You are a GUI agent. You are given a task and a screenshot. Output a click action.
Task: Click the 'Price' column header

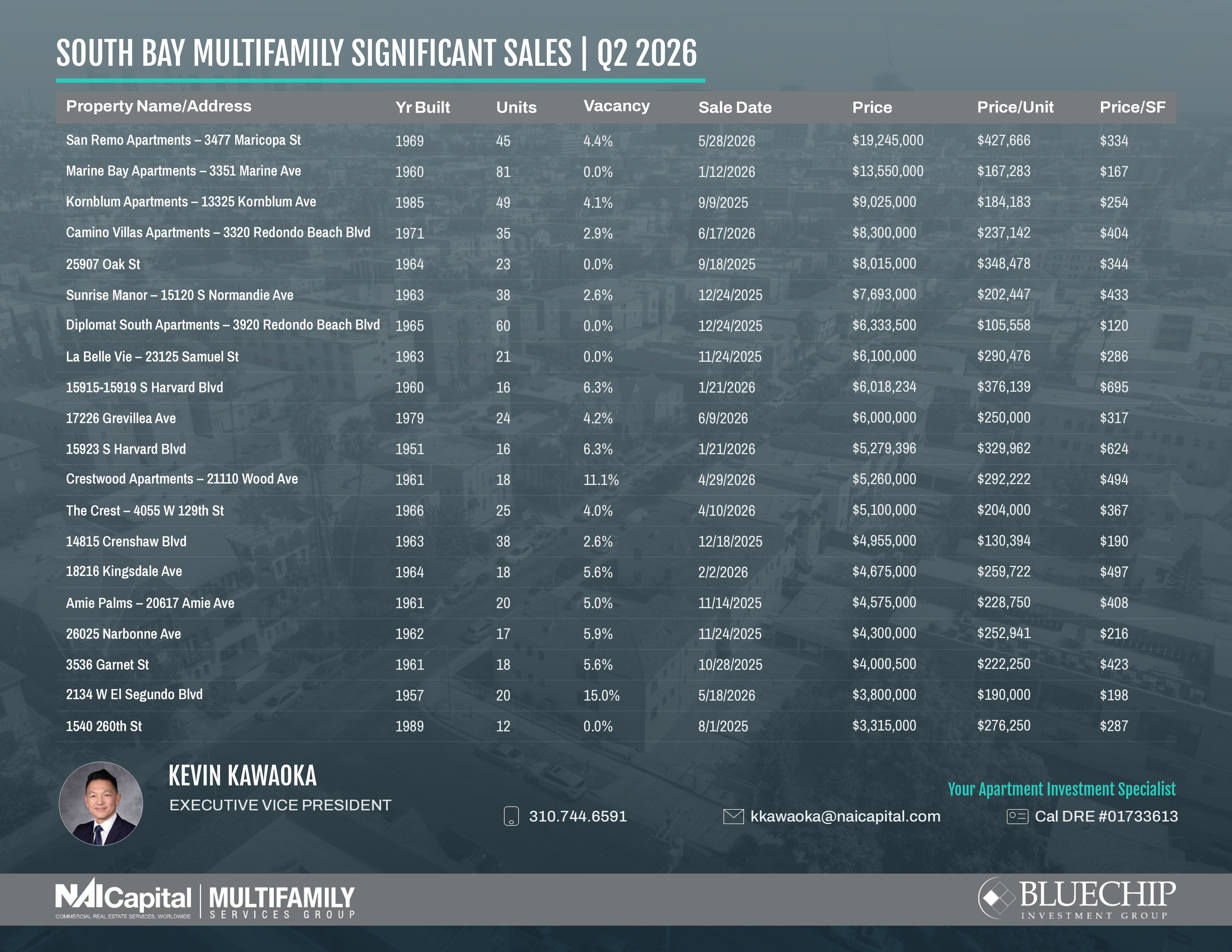(x=872, y=107)
